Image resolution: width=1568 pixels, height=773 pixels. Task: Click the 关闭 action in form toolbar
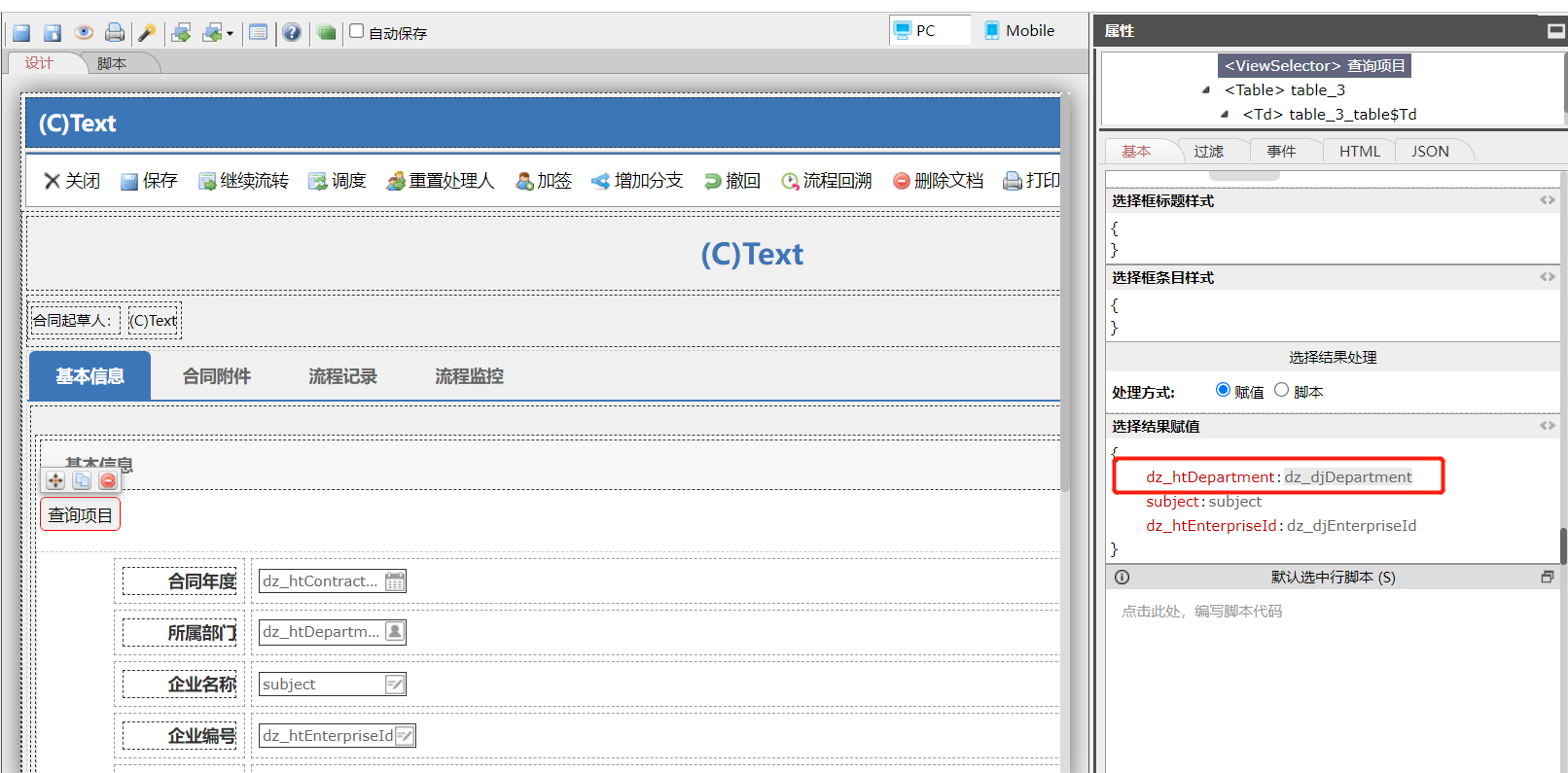tap(72, 181)
